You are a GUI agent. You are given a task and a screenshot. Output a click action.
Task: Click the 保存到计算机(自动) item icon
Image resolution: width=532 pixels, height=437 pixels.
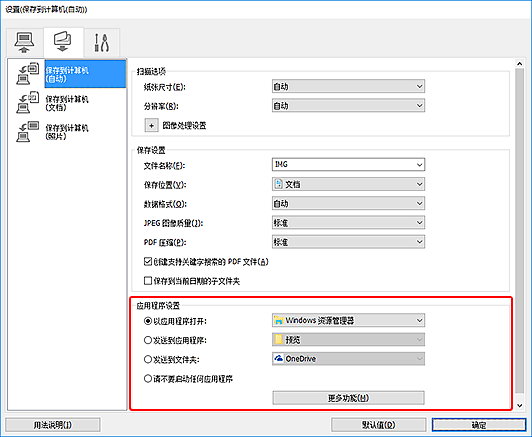27,74
